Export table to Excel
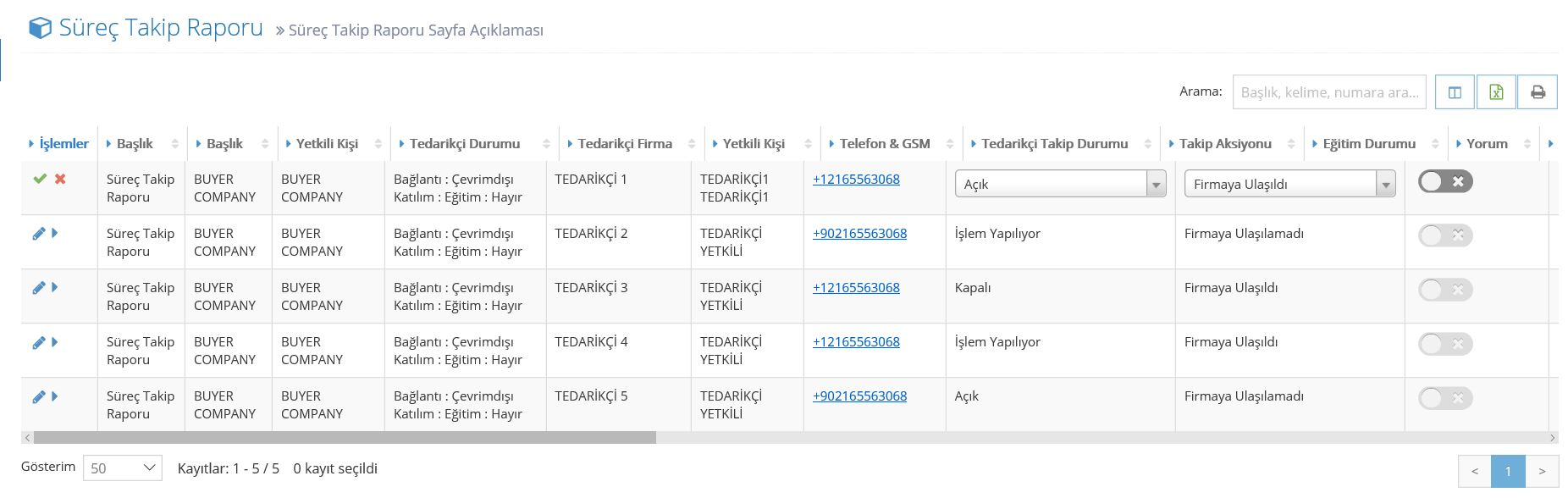This screenshot has height=498, width=1568. click(x=1496, y=92)
